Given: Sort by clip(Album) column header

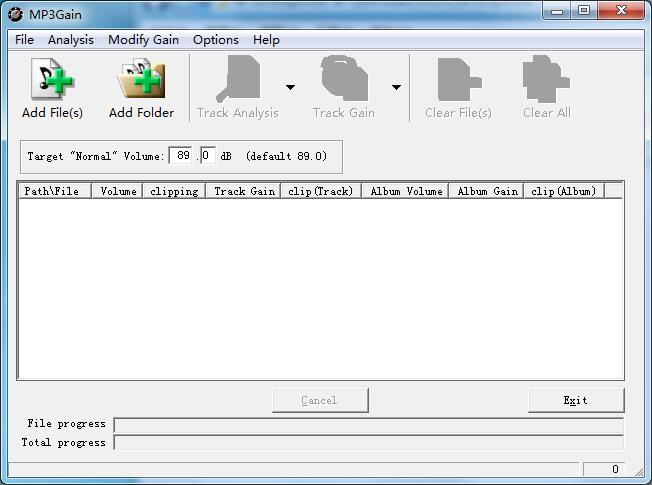Looking at the screenshot, I should 564,191.
